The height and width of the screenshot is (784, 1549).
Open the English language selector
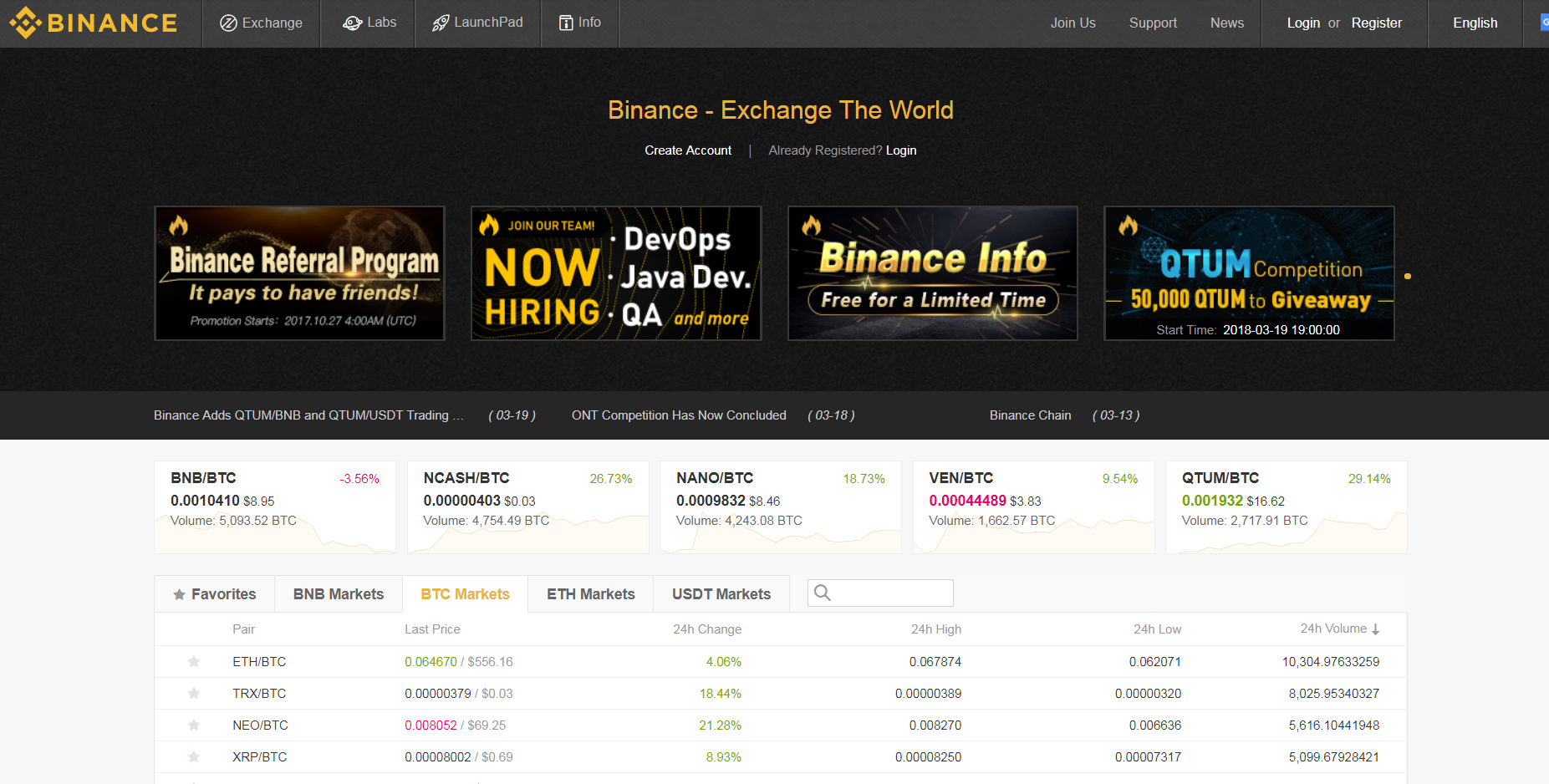point(1475,23)
